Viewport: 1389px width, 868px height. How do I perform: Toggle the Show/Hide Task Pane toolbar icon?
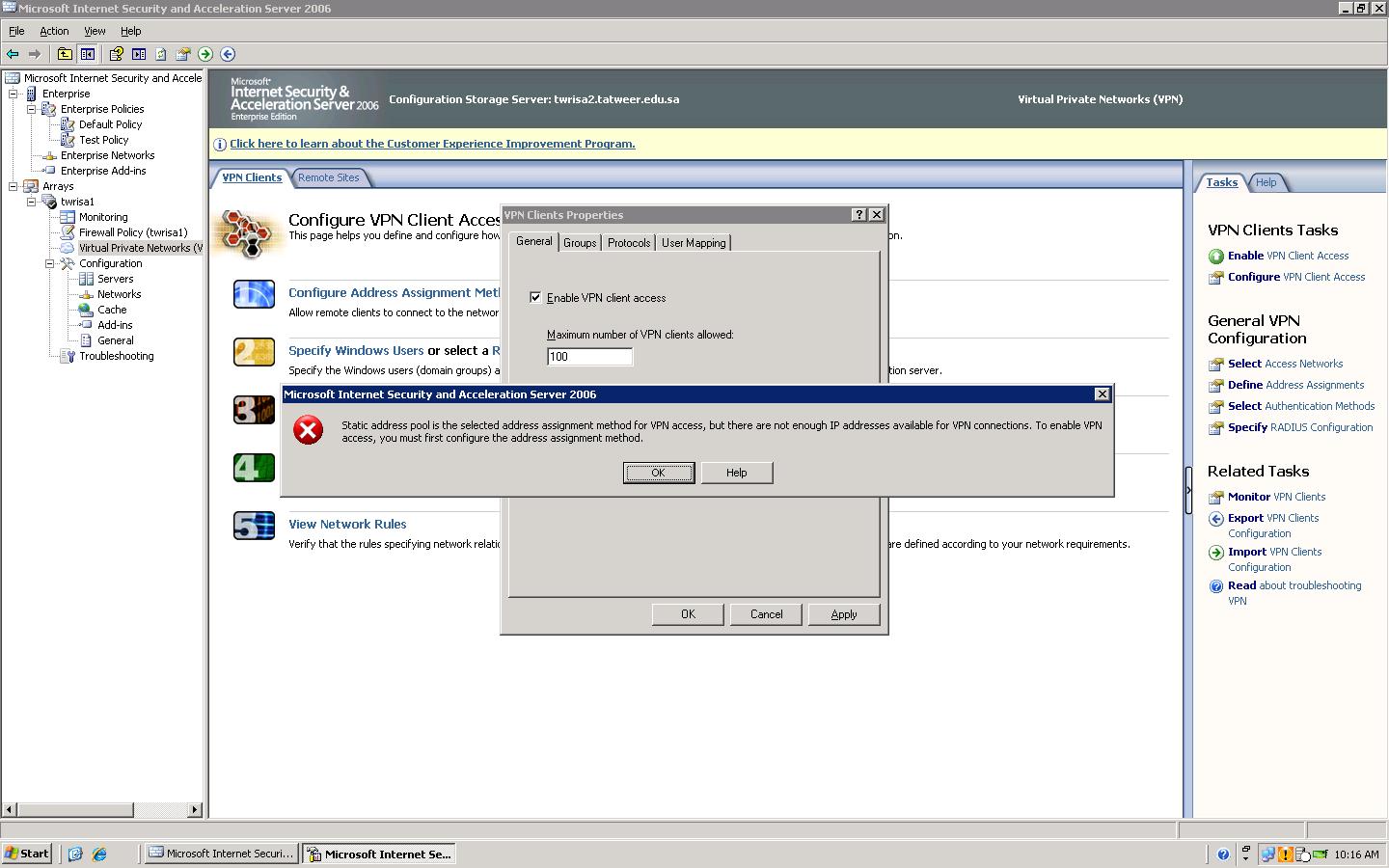[x=139, y=54]
